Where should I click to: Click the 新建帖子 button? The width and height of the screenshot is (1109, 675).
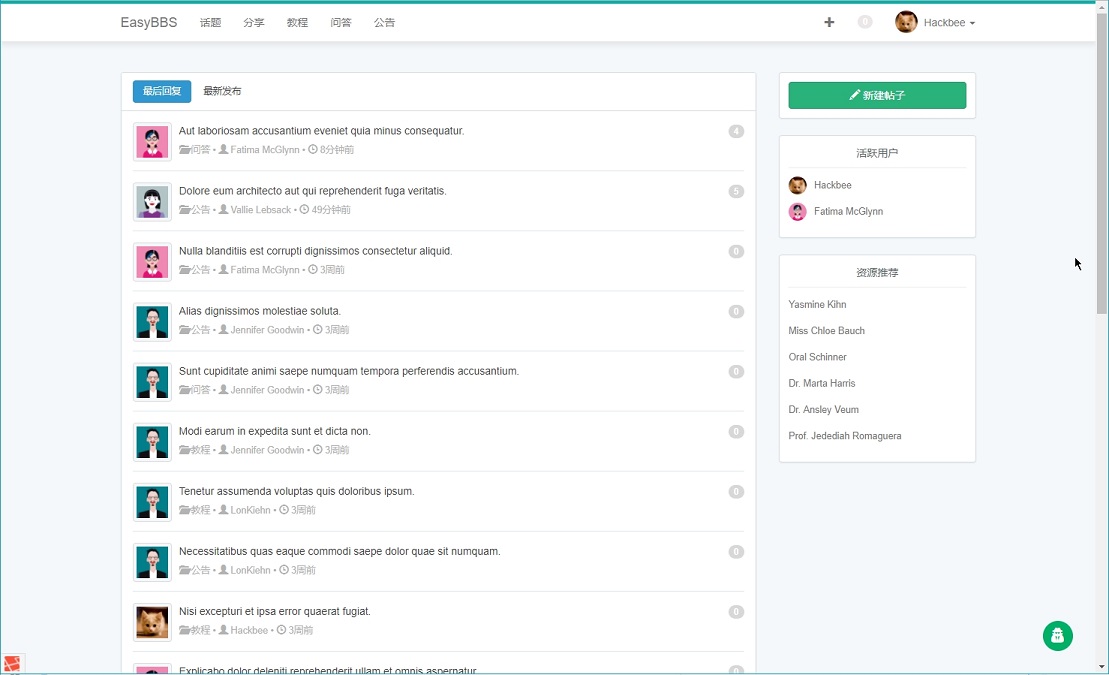tap(877, 96)
